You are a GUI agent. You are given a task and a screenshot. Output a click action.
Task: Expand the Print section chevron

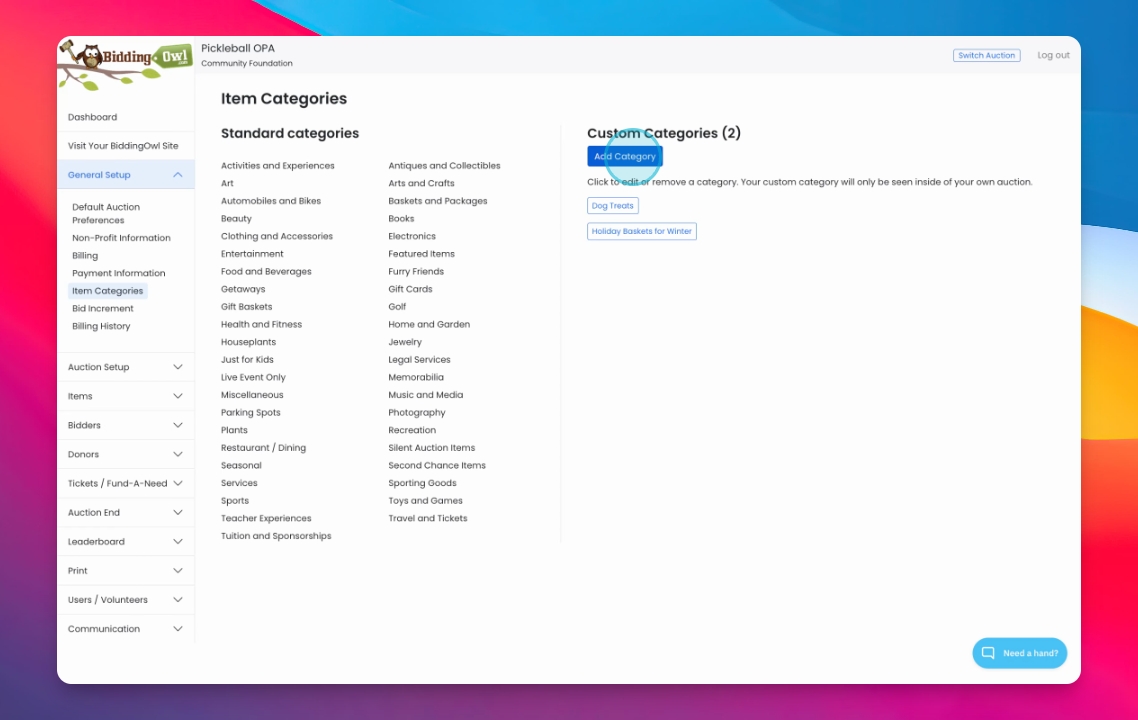coord(178,570)
